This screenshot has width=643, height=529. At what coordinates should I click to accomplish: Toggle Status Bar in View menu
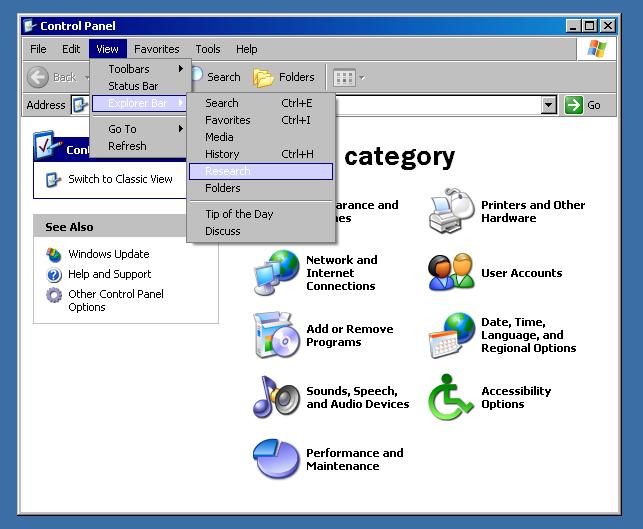140,86
